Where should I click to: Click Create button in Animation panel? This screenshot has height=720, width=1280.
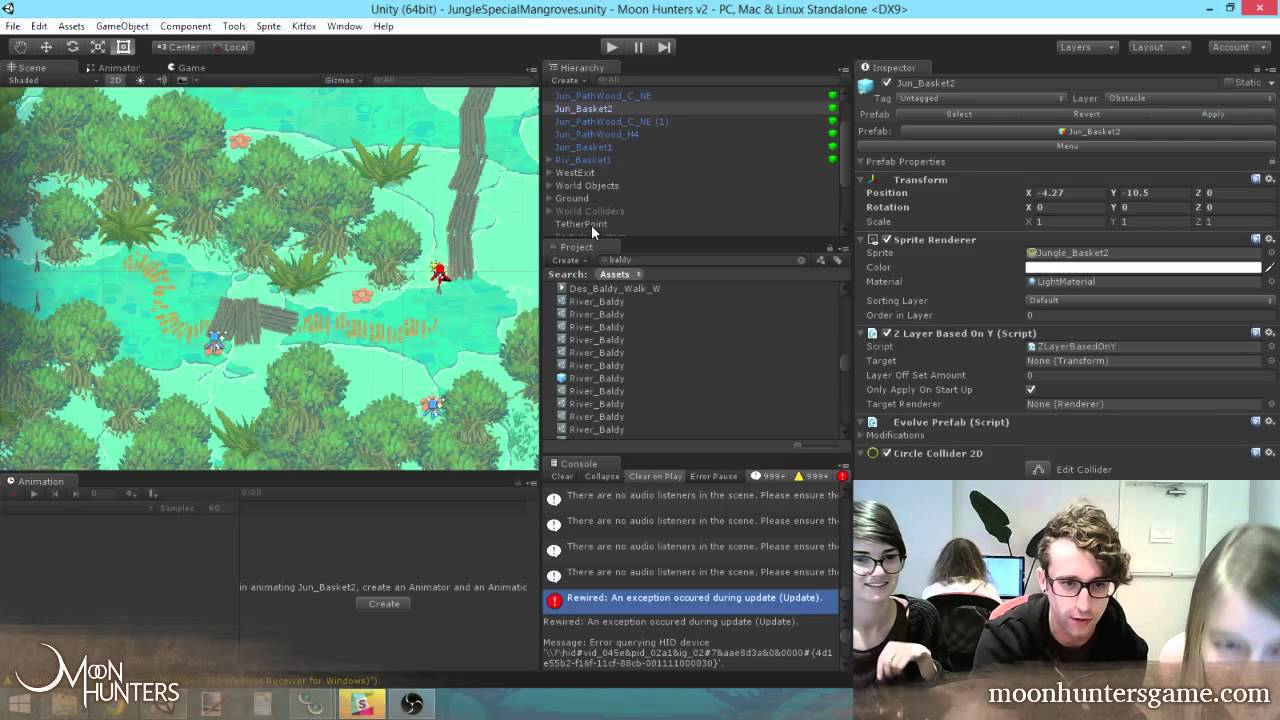(384, 604)
